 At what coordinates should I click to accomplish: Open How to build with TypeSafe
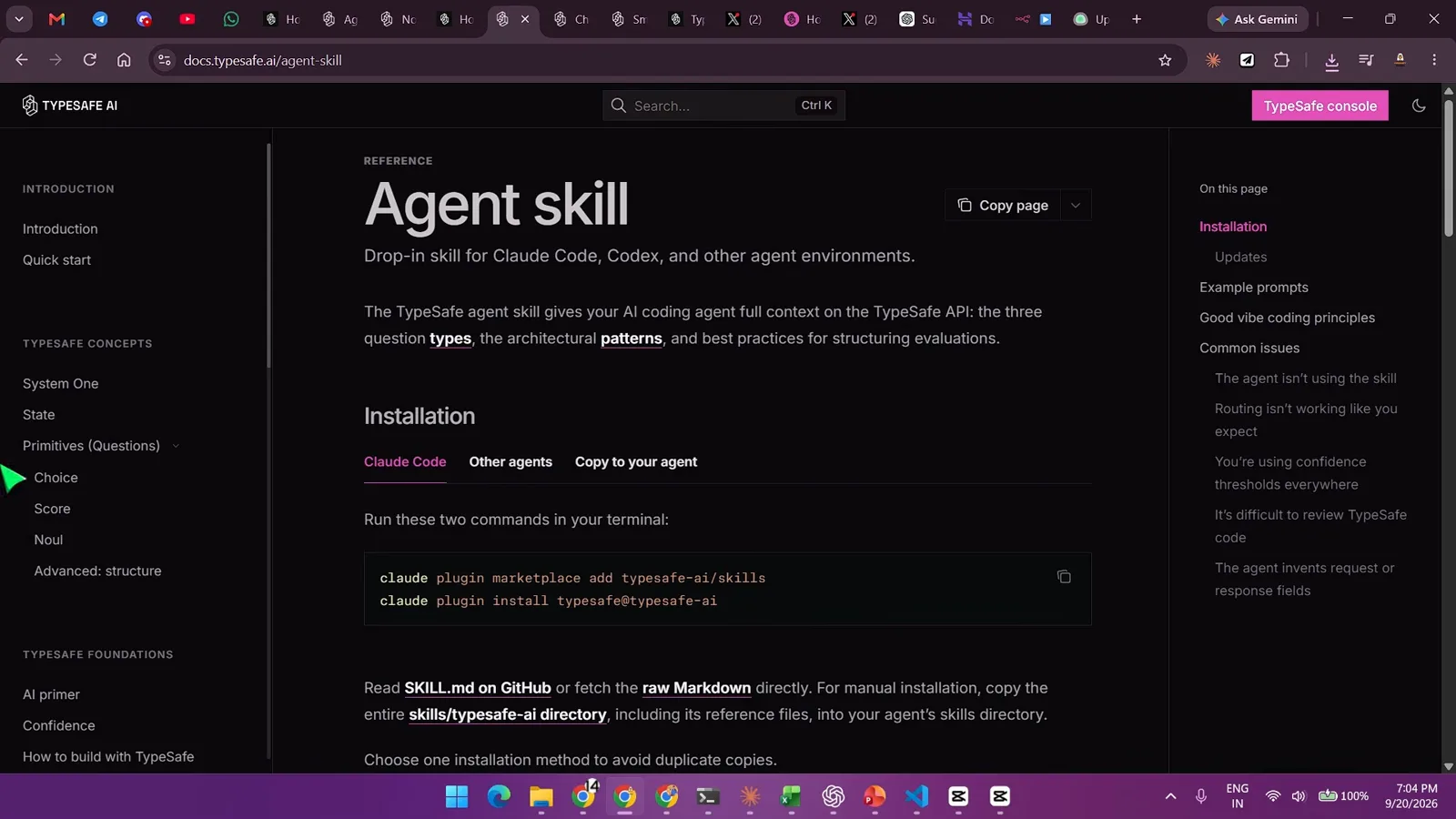108,757
